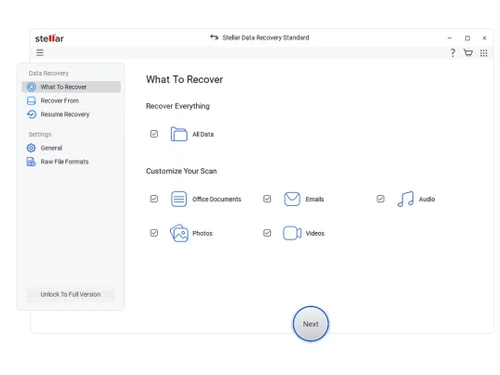Click Unlock To Full Version button
The image size is (500, 375).
click(70, 294)
